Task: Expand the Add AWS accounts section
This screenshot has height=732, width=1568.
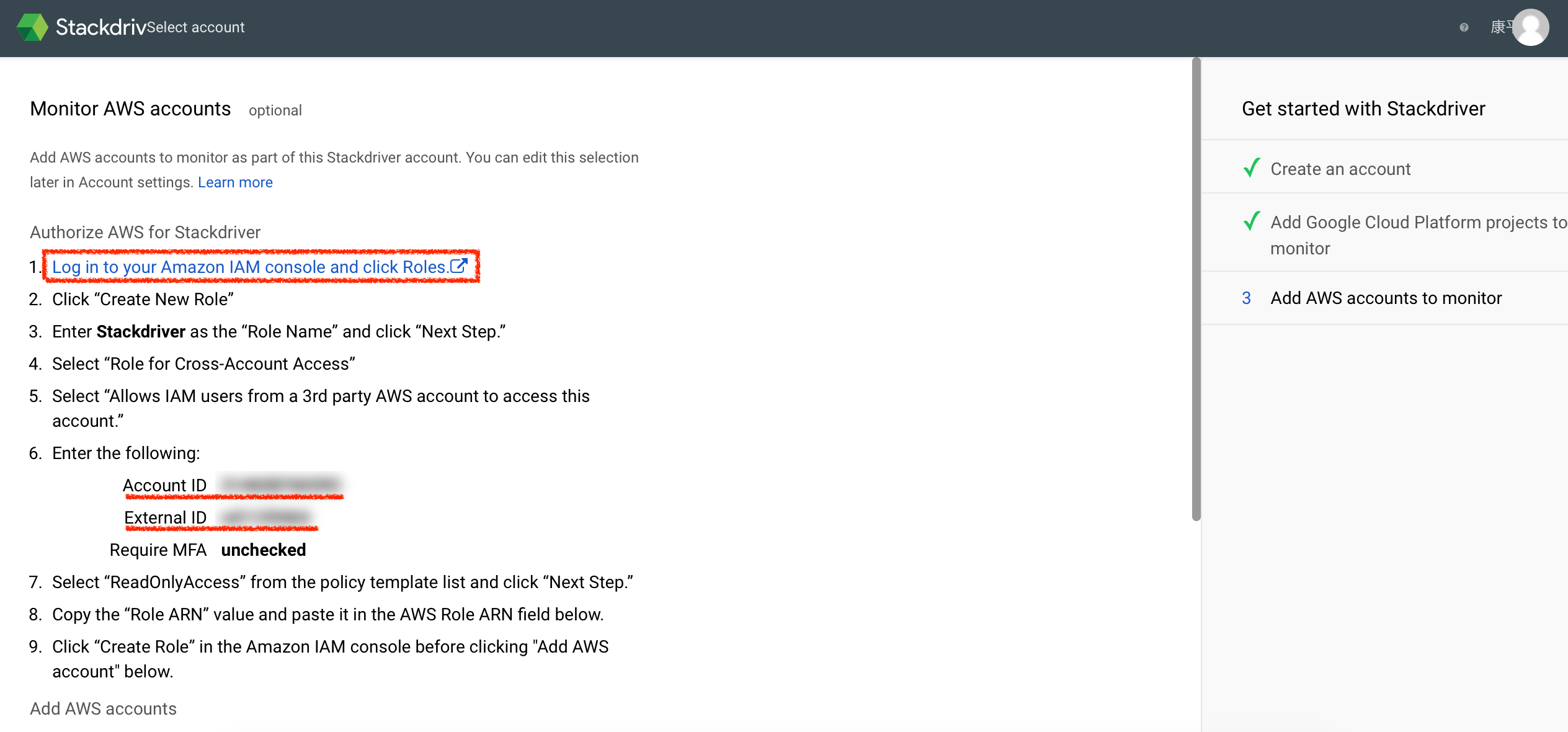Action: (x=102, y=708)
